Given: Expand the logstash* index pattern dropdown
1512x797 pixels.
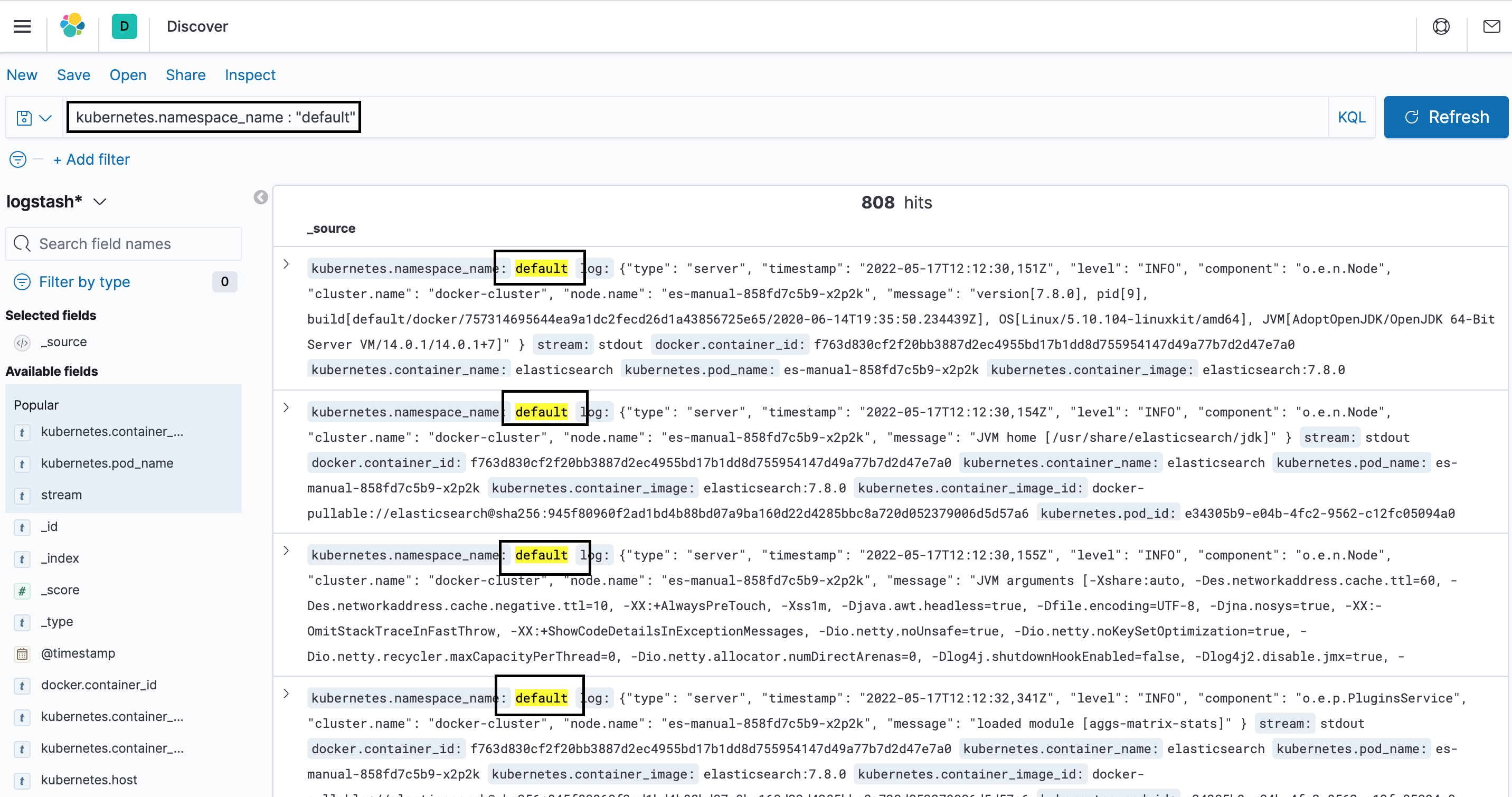Looking at the screenshot, I should pyautogui.click(x=100, y=202).
